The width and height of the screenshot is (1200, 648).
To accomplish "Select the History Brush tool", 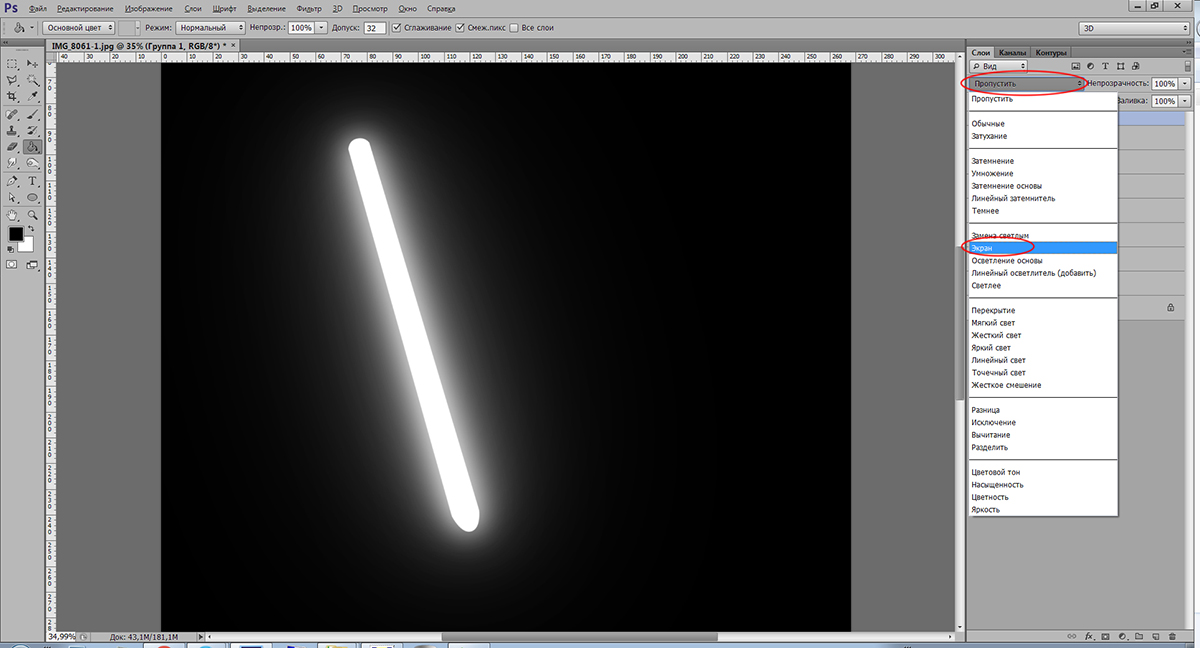I will pyautogui.click(x=33, y=130).
